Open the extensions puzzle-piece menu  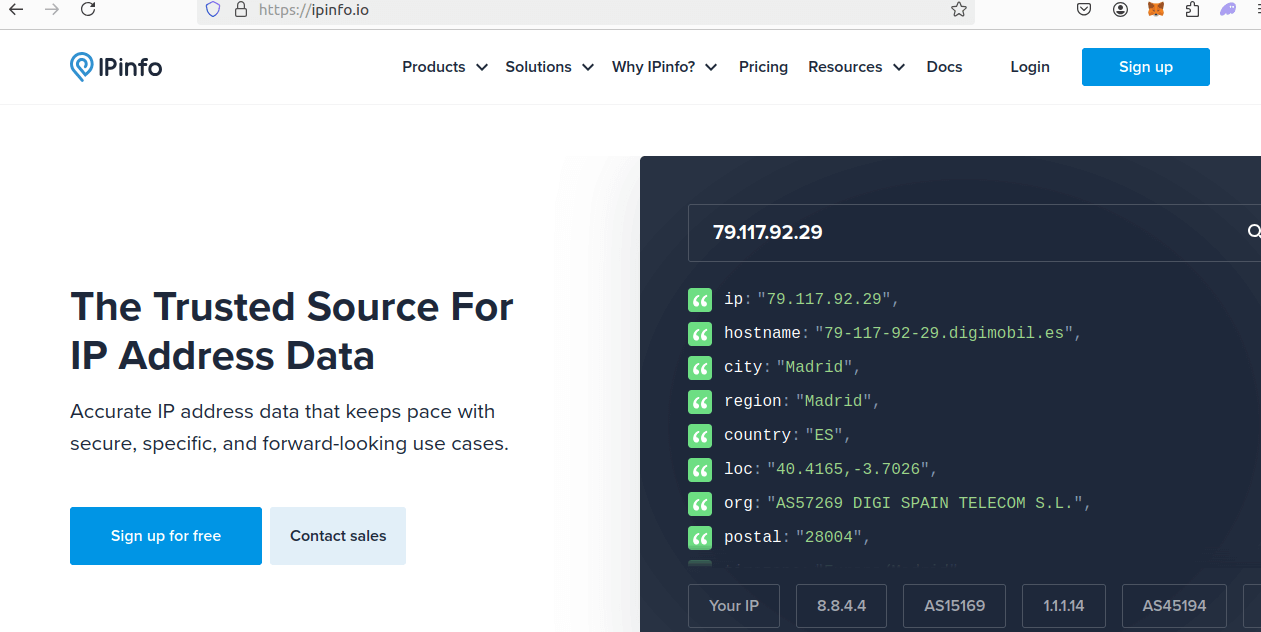(1191, 10)
